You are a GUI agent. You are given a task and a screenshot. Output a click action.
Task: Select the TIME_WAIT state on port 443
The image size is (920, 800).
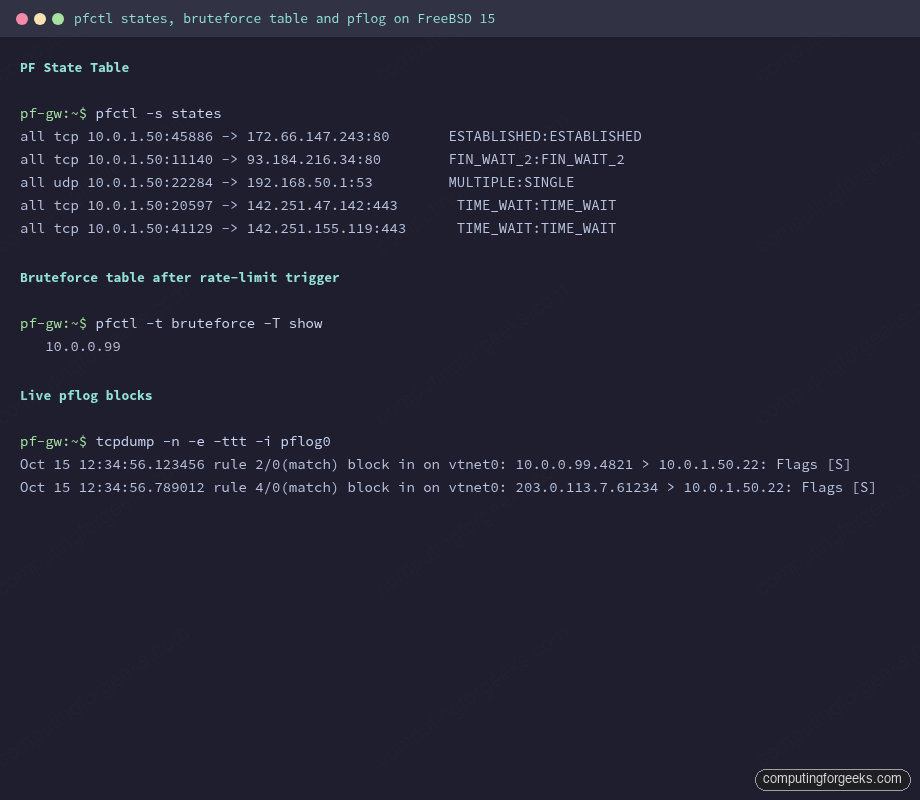click(x=536, y=205)
